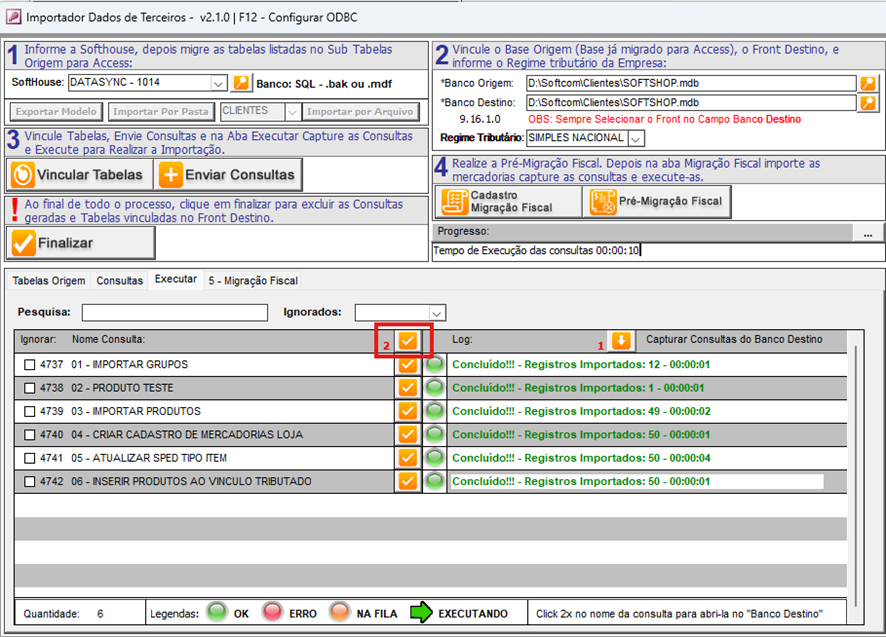Run query 06 - INSERIR PRODUTOS check icon
886x637 pixels.
click(407, 481)
